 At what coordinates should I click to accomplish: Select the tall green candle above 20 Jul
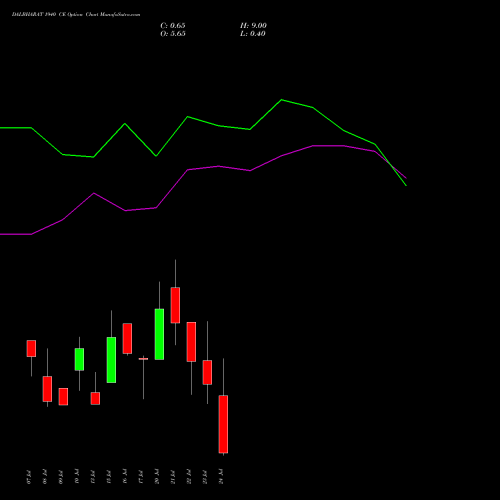(x=159, y=334)
